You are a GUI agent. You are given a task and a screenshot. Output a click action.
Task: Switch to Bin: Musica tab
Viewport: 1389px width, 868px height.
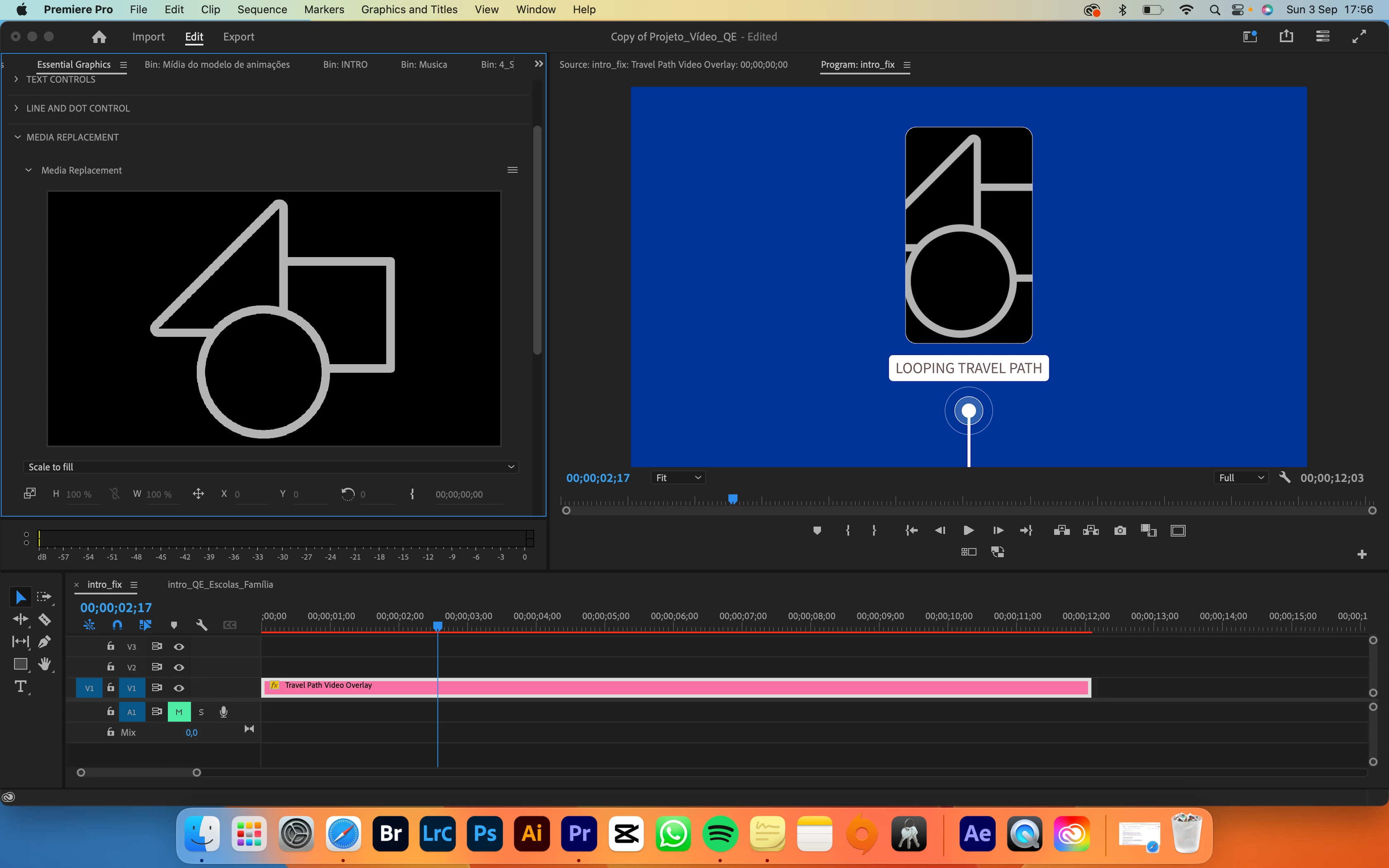pos(424,64)
